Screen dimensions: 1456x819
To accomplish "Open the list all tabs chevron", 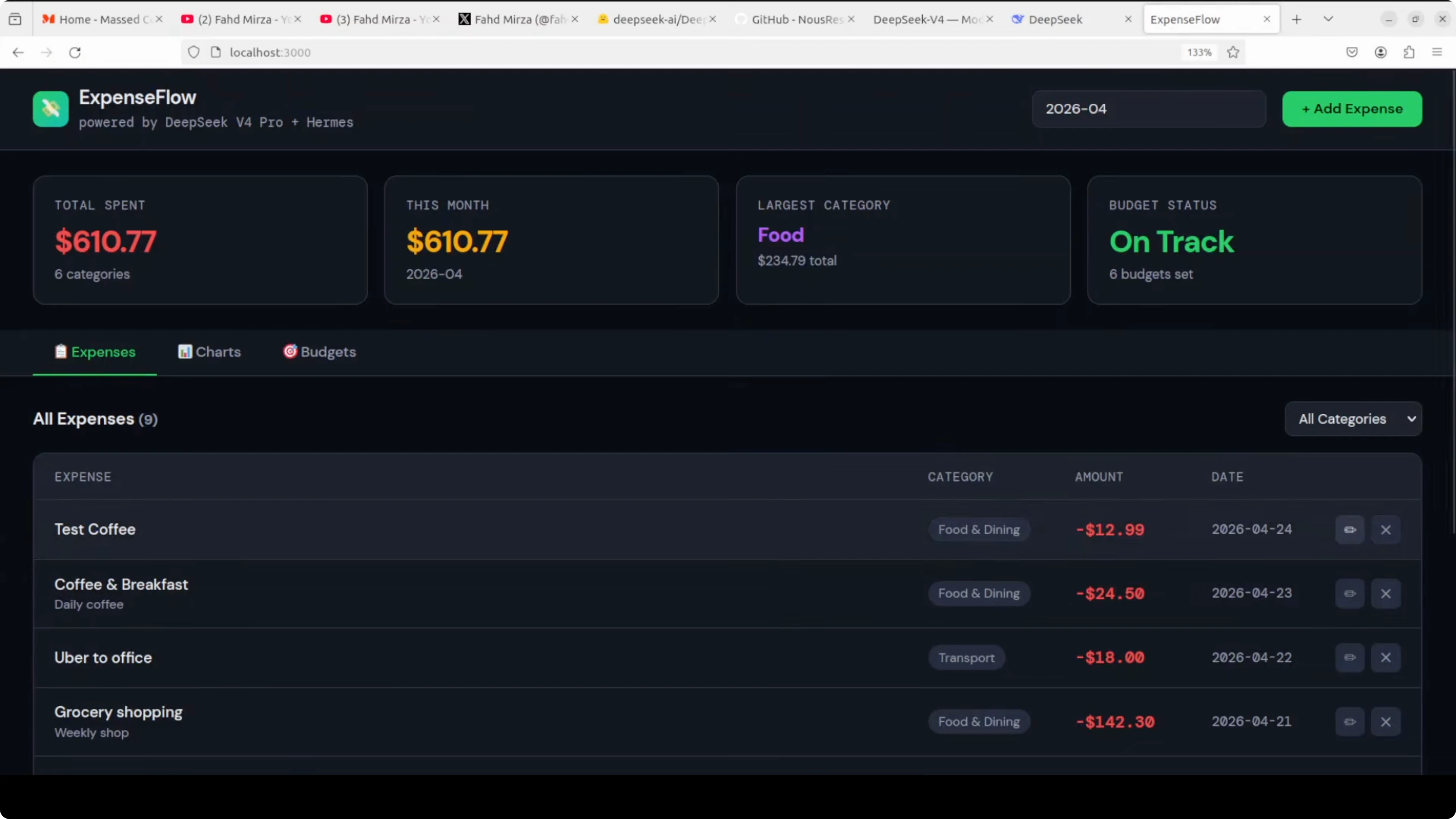I will pos(1328,19).
